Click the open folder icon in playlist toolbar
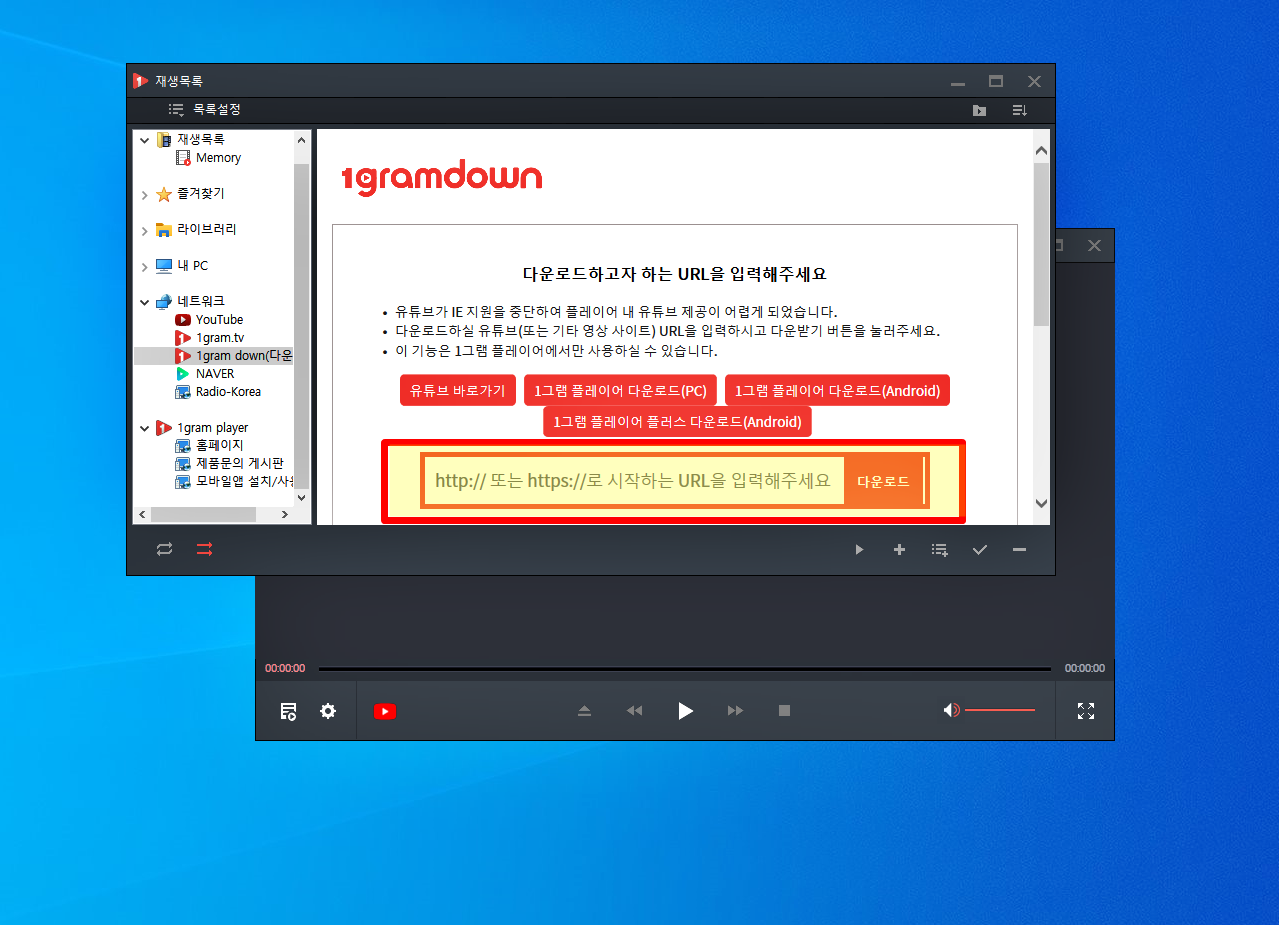Screen dimensions: 1279x925 (979, 110)
